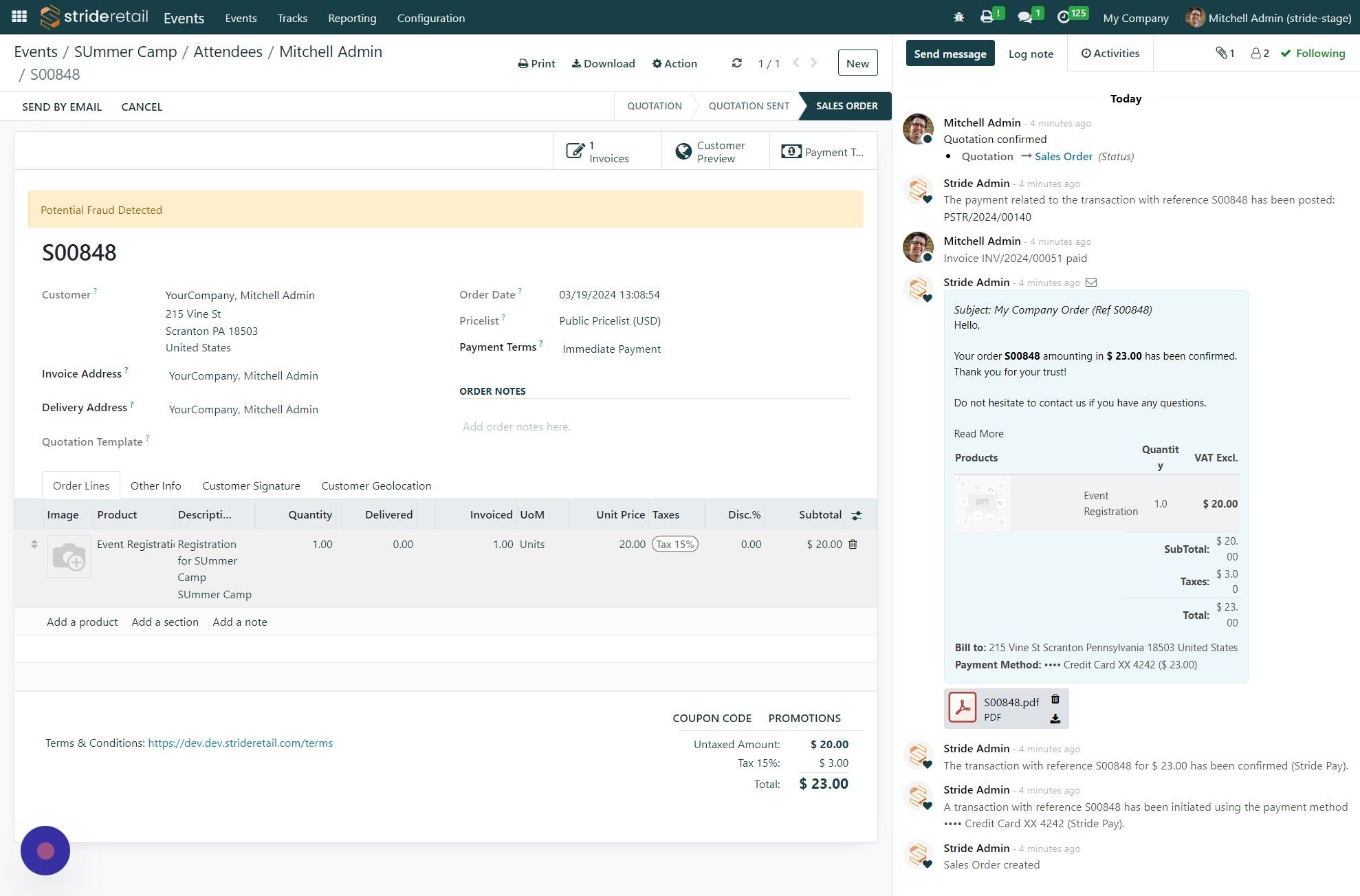Open the apps grid menu

(x=19, y=17)
